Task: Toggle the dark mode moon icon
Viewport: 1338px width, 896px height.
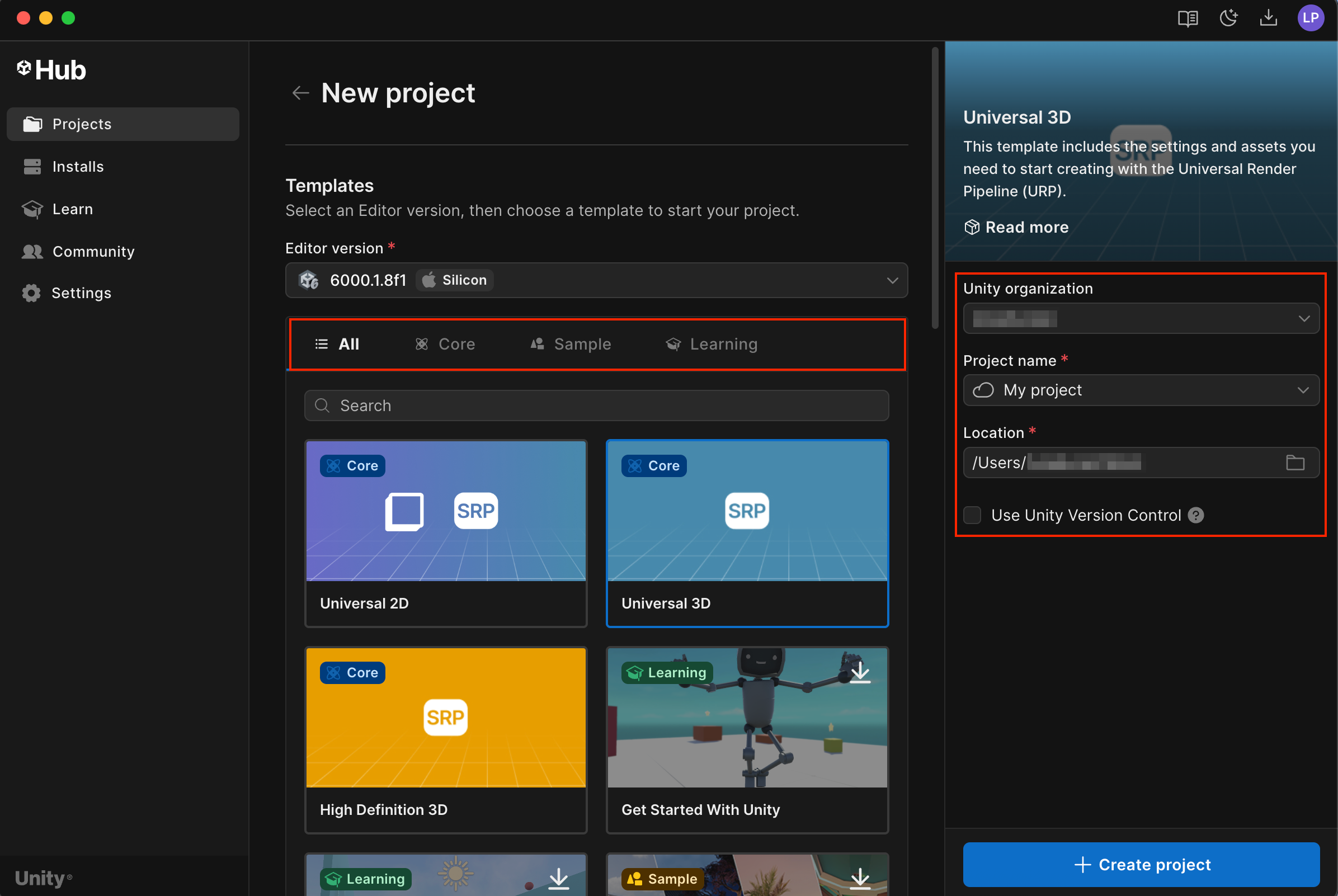Action: coord(1228,18)
